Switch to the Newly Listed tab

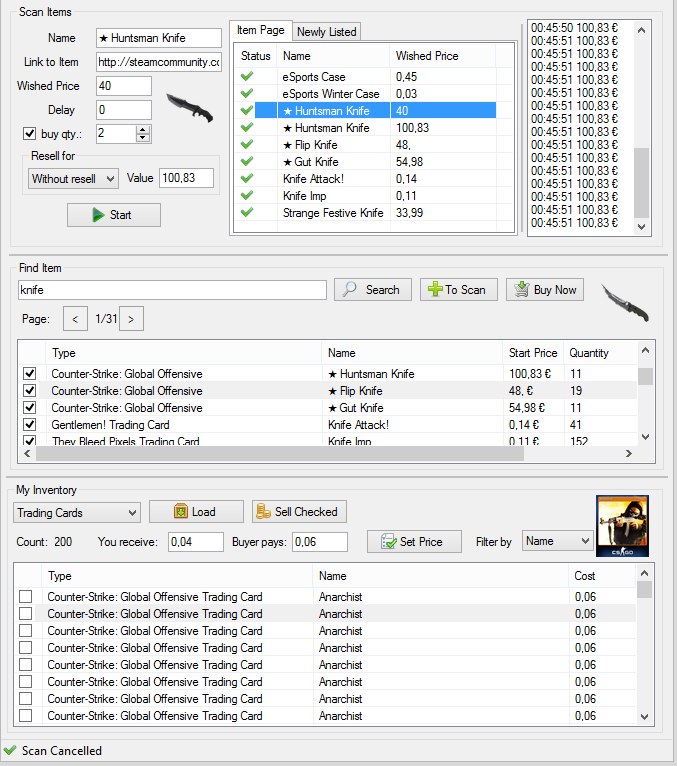(x=326, y=32)
